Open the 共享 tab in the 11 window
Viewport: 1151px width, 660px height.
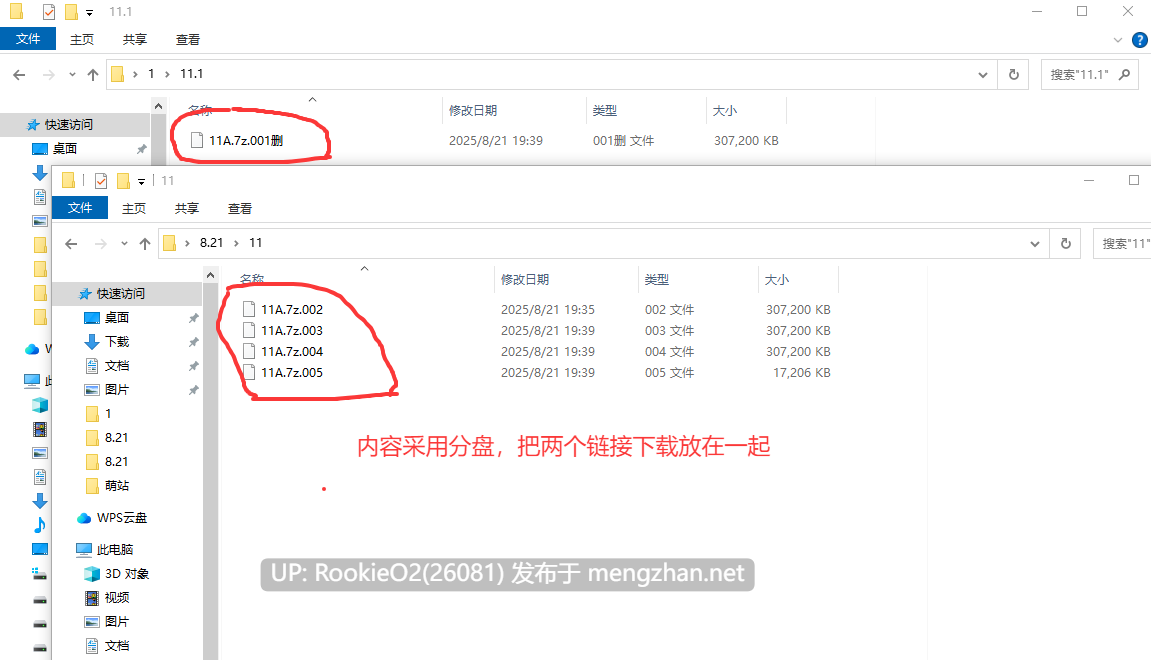tap(186, 208)
